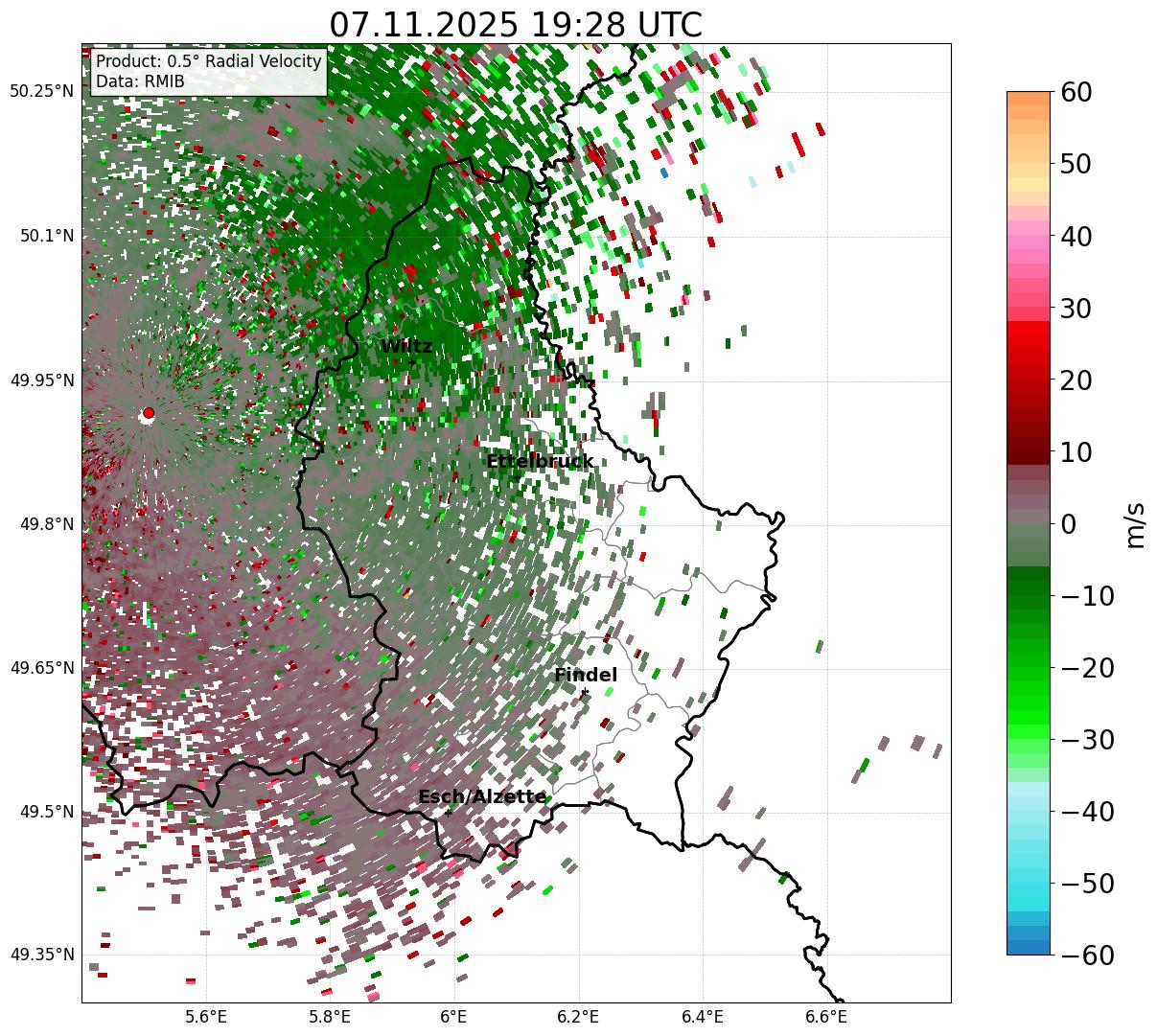Click the 5.6°E longitude tick label
The width and height of the screenshot is (1157, 1036).
(x=206, y=1018)
